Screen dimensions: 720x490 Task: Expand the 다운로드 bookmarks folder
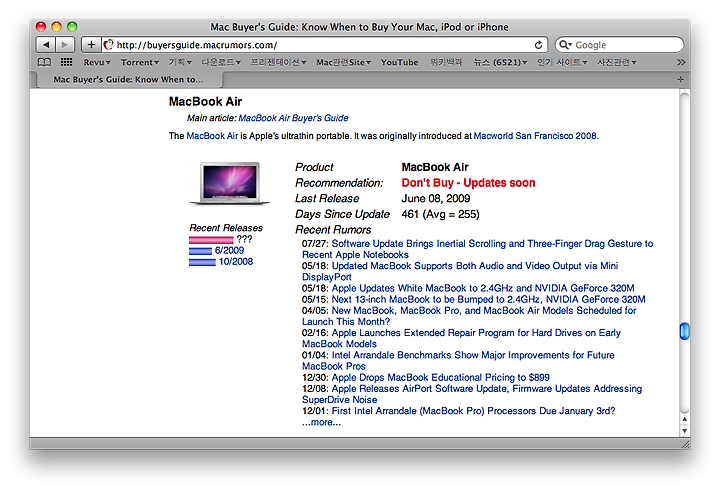(x=221, y=62)
